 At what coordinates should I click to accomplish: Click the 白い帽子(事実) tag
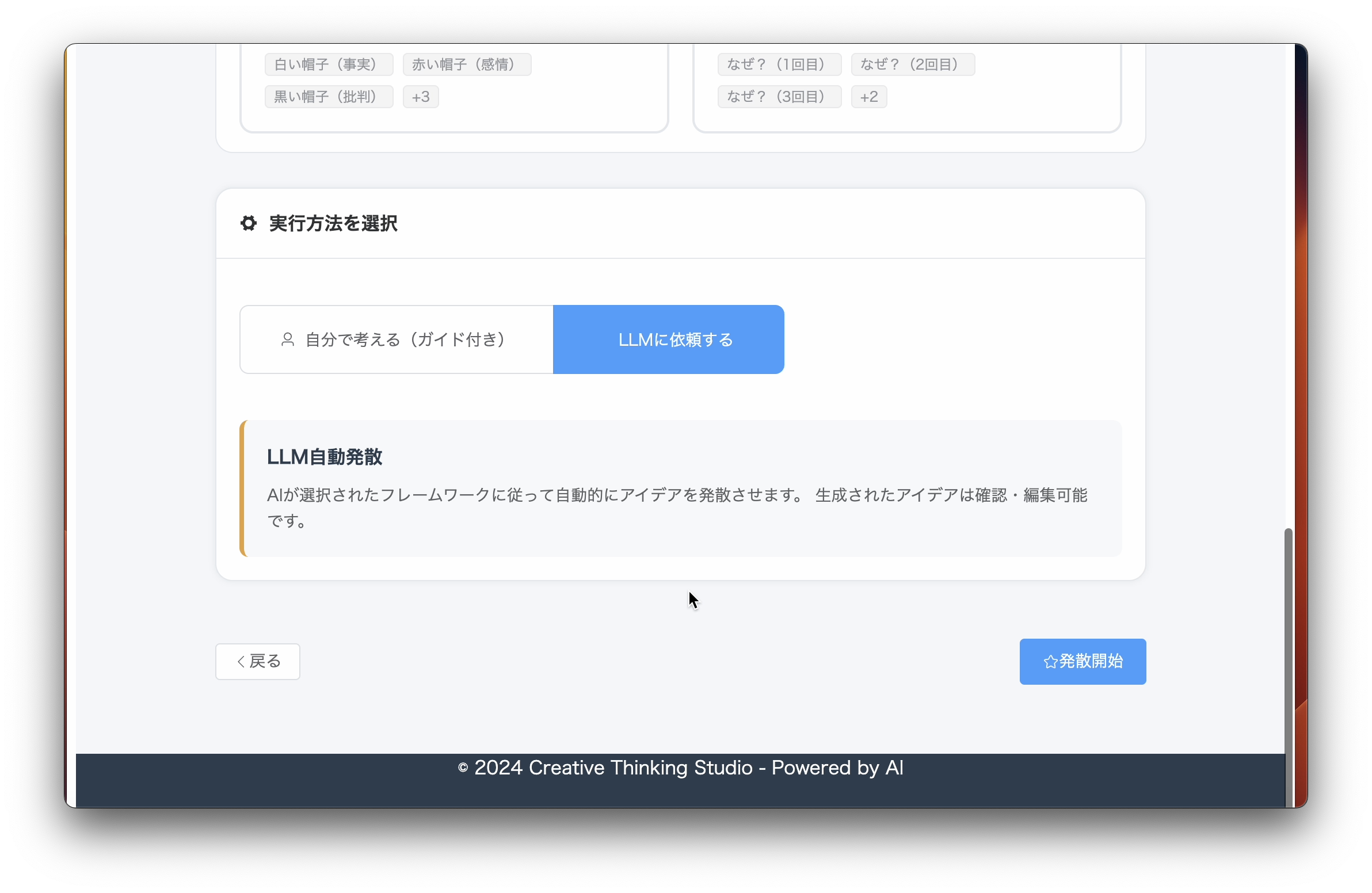point(329,64)
